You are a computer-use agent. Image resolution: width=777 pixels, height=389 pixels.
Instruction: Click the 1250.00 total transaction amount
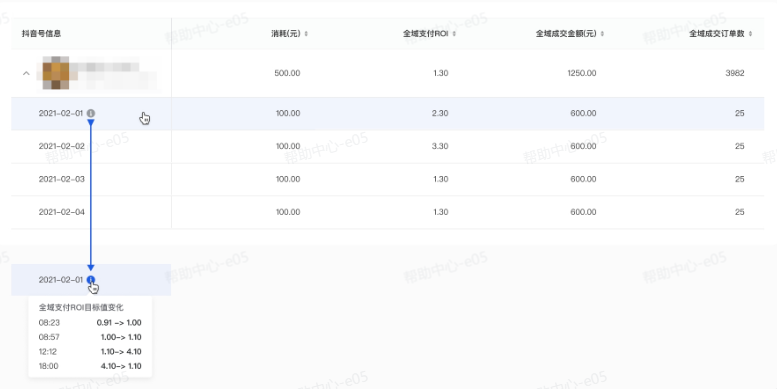point(582,73)
